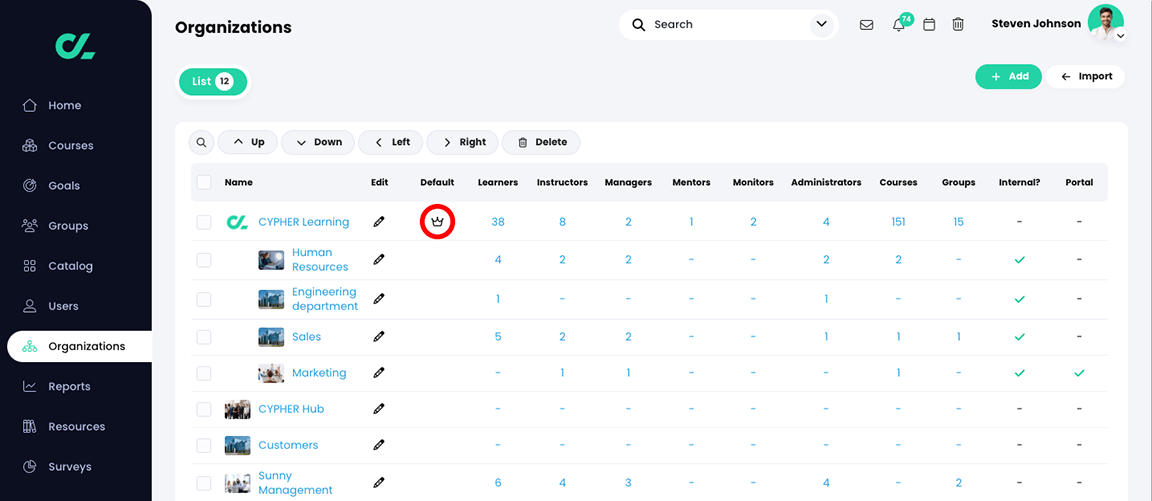This screenshot has width=1152, height=501.
Task: Click the Up button
Action: (248, 143)
